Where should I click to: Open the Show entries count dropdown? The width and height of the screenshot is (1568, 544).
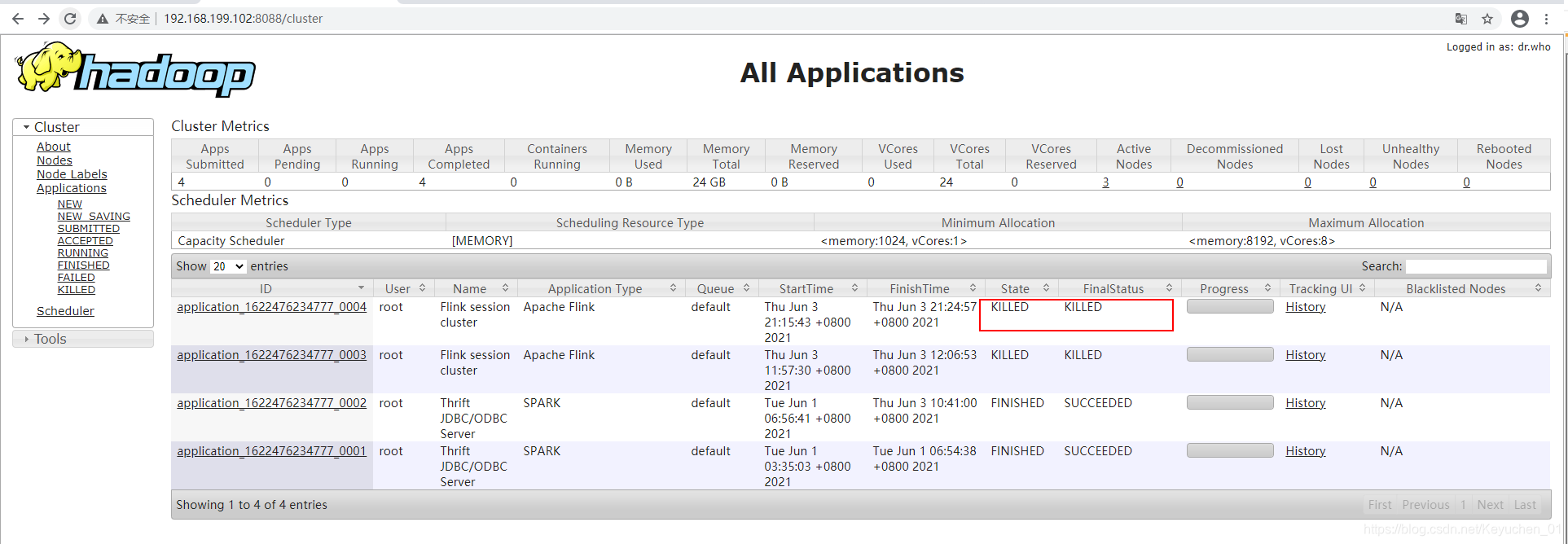click(x=228, y=266)
